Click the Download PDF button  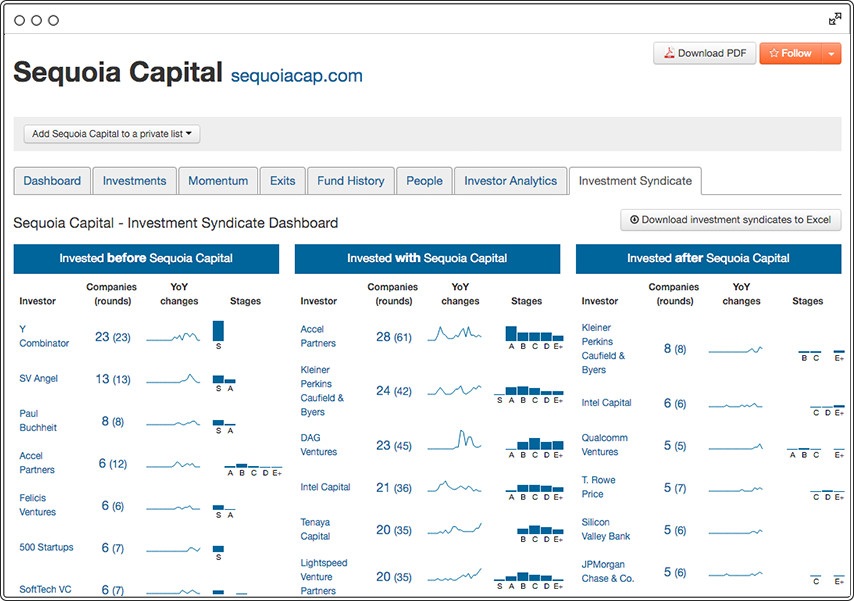pos(704,53)
